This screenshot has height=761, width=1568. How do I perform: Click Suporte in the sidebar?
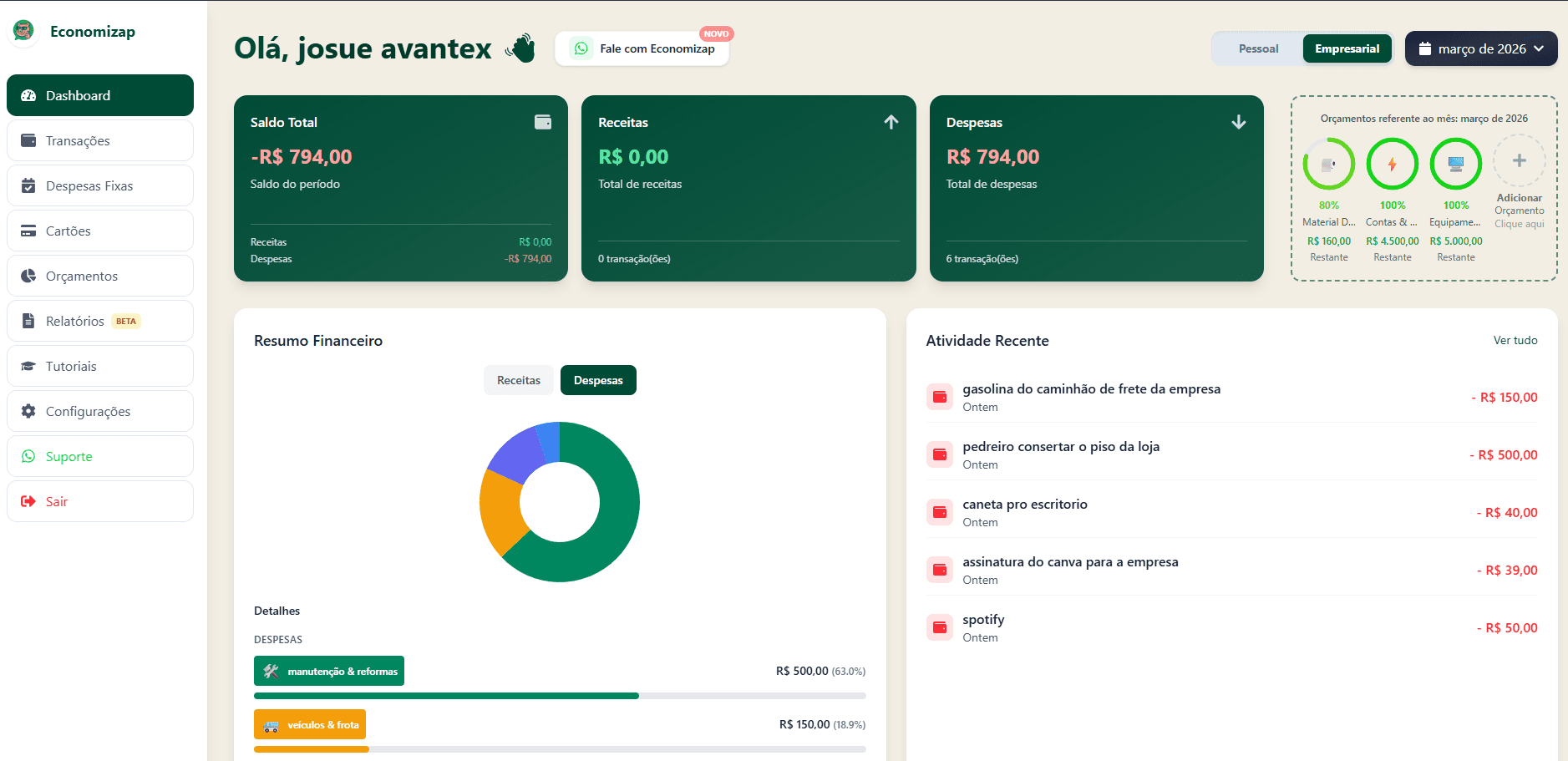[x=100, y=456]
